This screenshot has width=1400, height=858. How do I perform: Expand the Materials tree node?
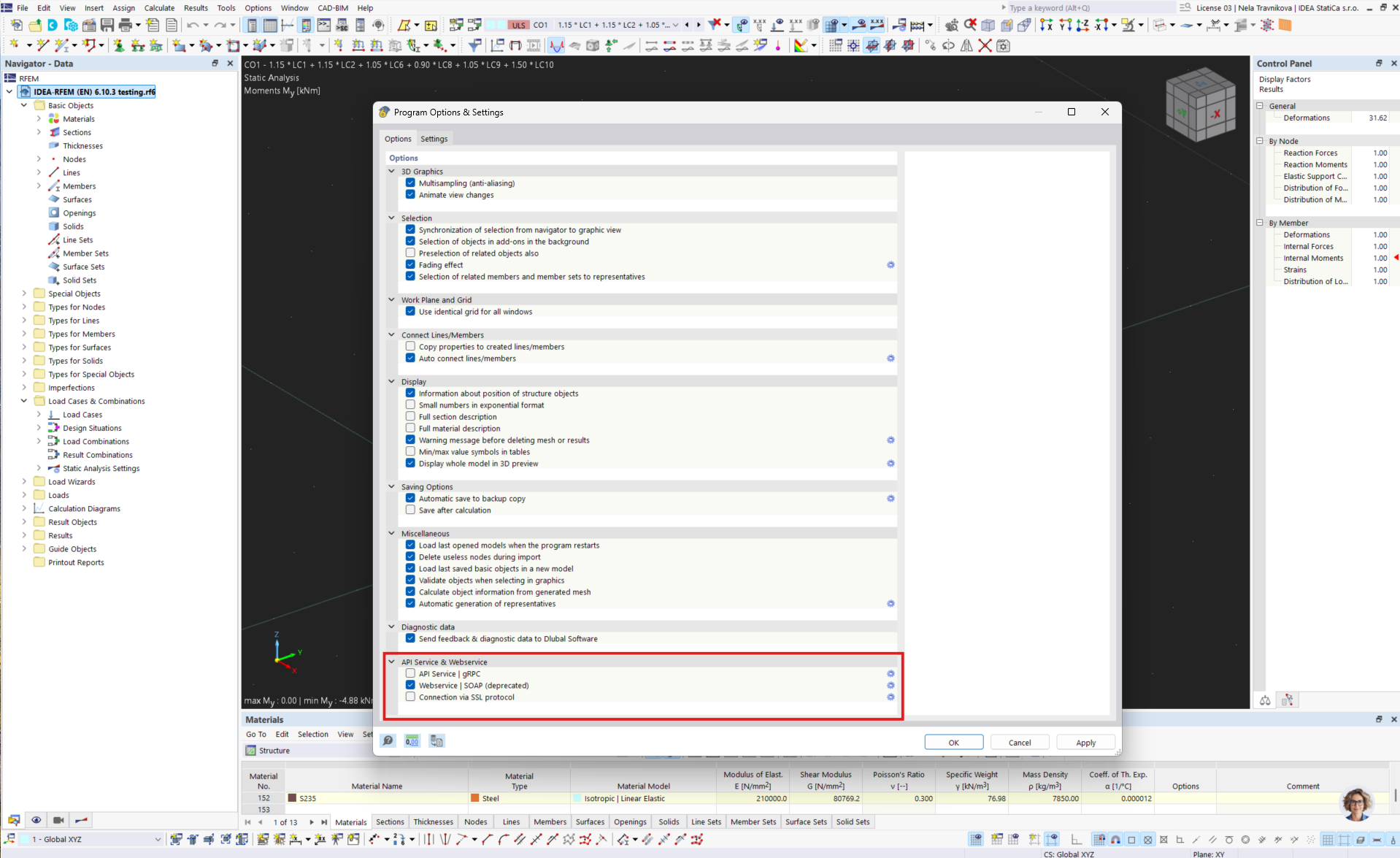[39, 119]
